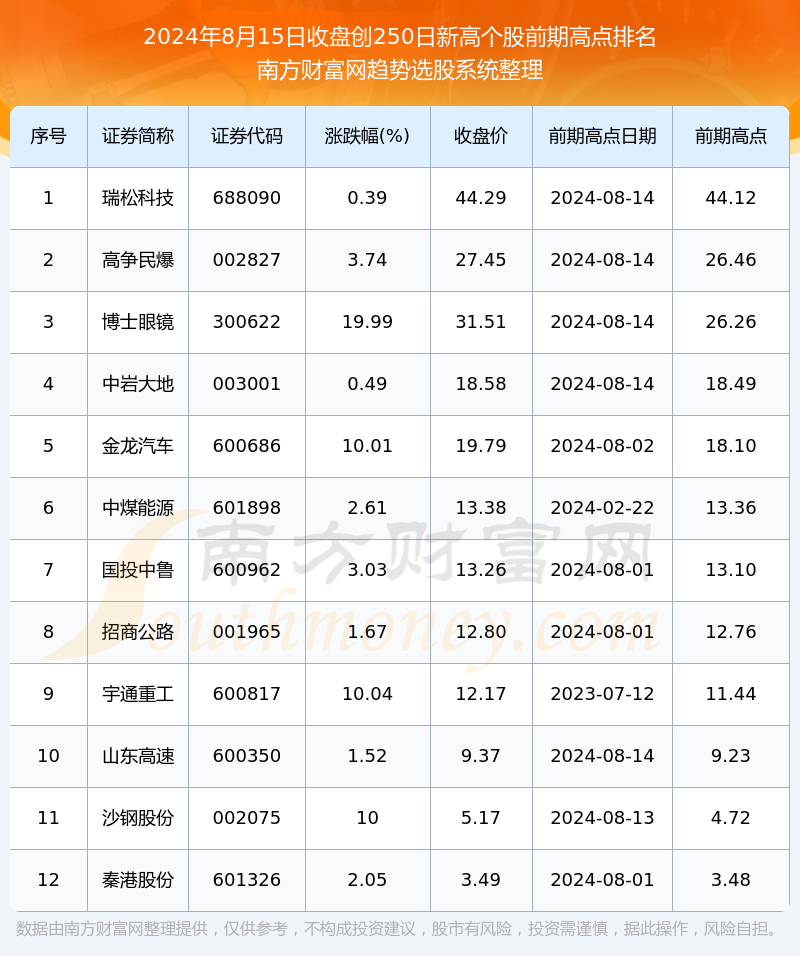Select stock name 瑞松科技
Image resolution: width=800 pixels, height=956 pixels.
(138, 198)
